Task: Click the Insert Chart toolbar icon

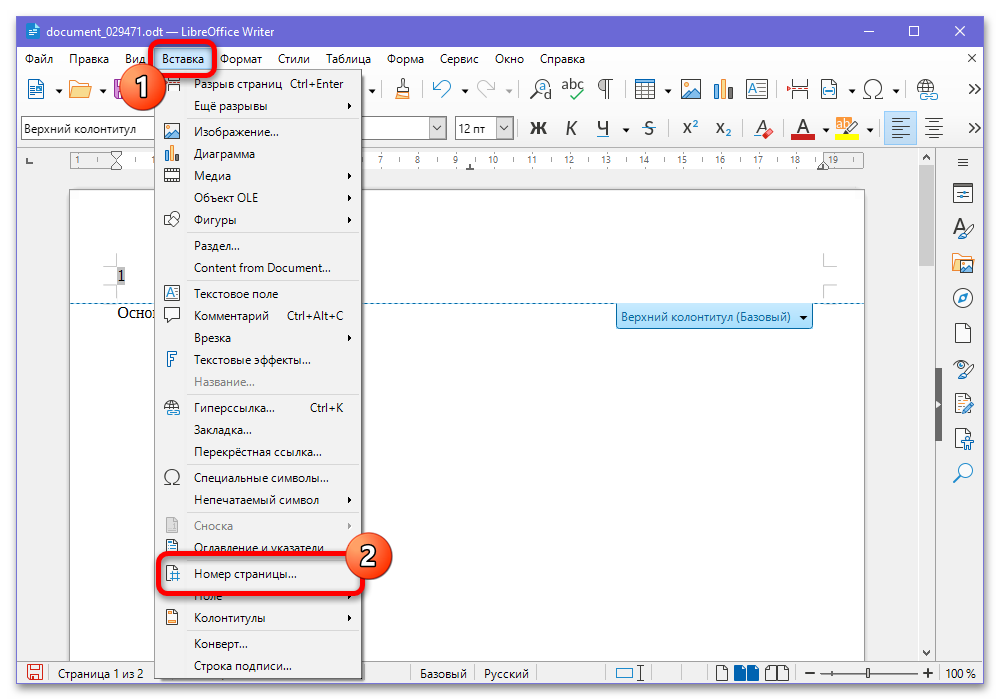Action: [x=723, y=89]
